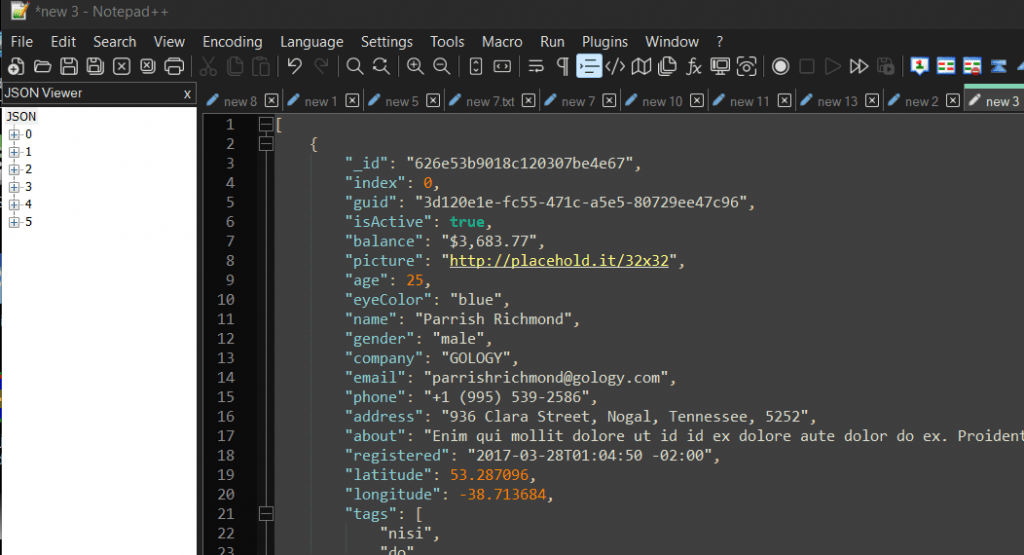1024x555 pixels.
Task: Open the Function List fx icon
Action: (x=694, y=67)
